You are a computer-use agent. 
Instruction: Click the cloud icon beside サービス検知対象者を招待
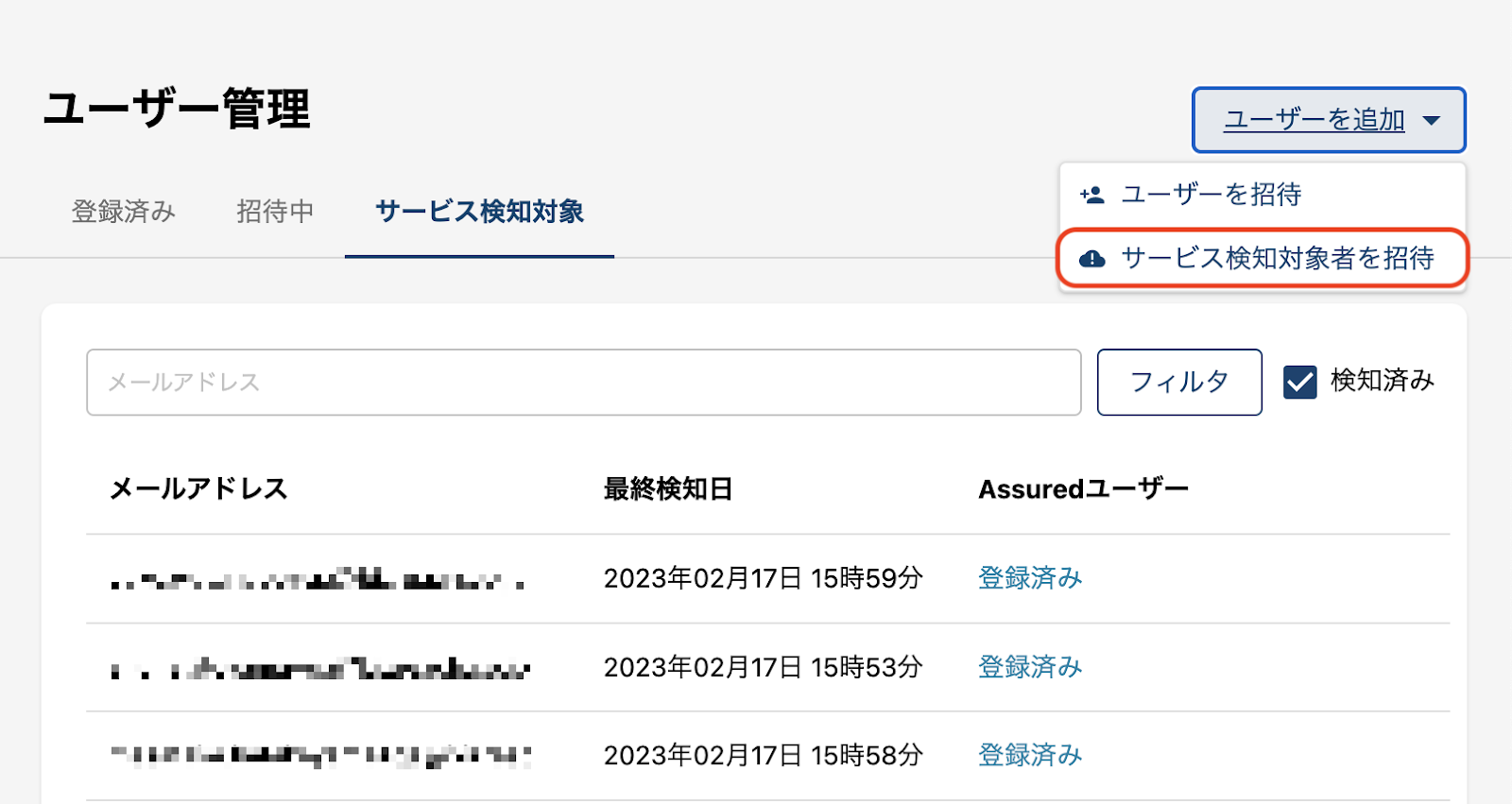1092,258
